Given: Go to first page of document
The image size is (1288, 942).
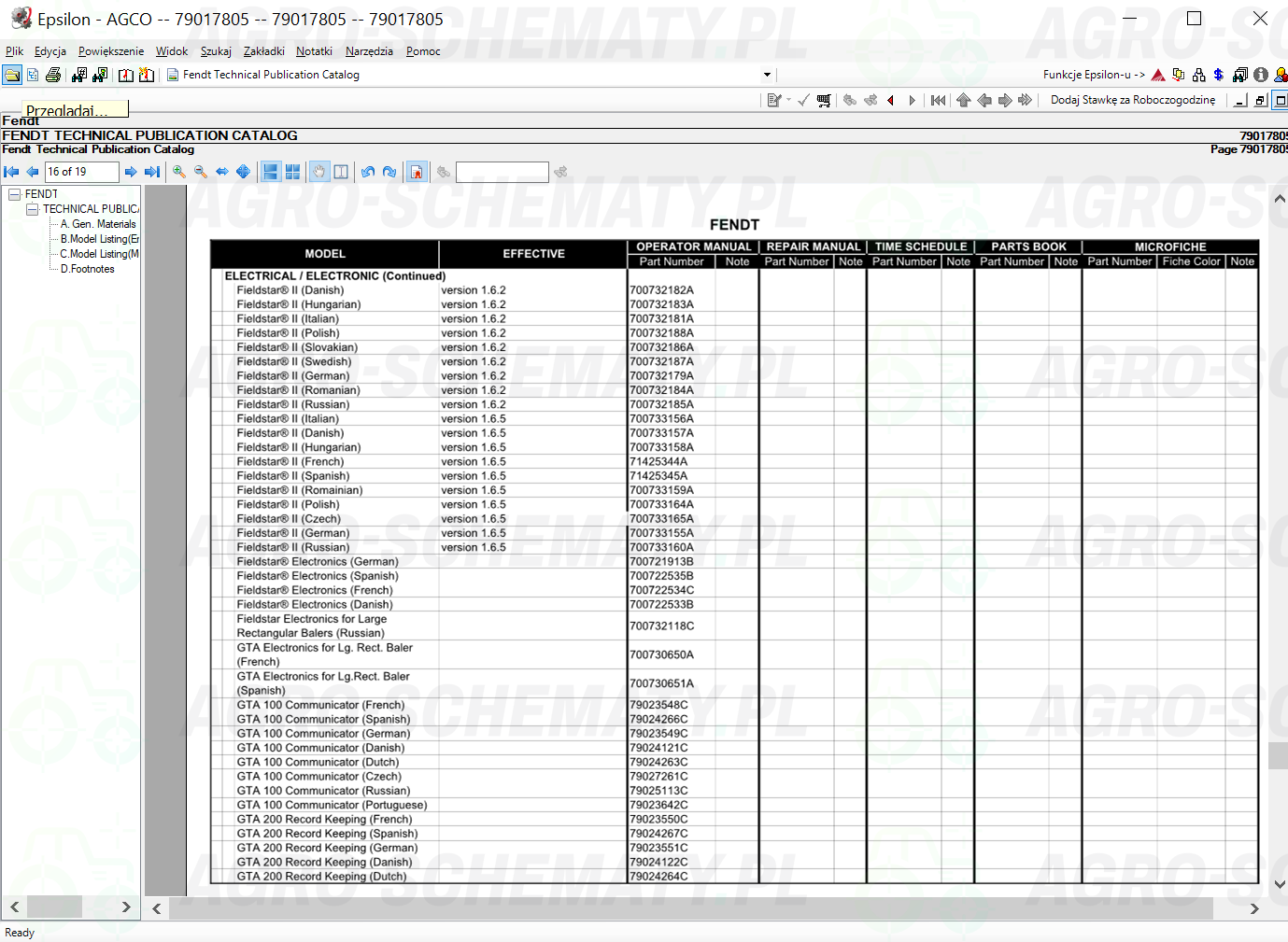Looking at the screenshot, I should tap(11, 172).
